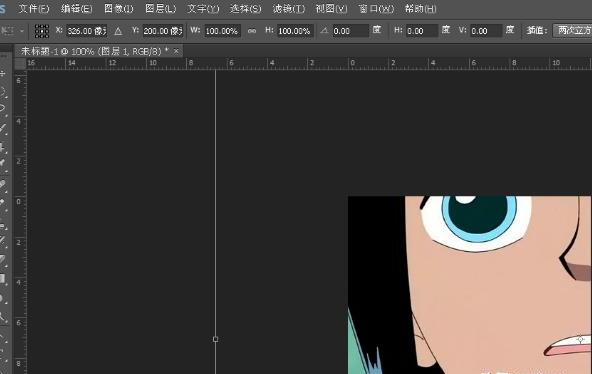Click the '插值:' label
This screenshot has width=592, height=374.
537,31
